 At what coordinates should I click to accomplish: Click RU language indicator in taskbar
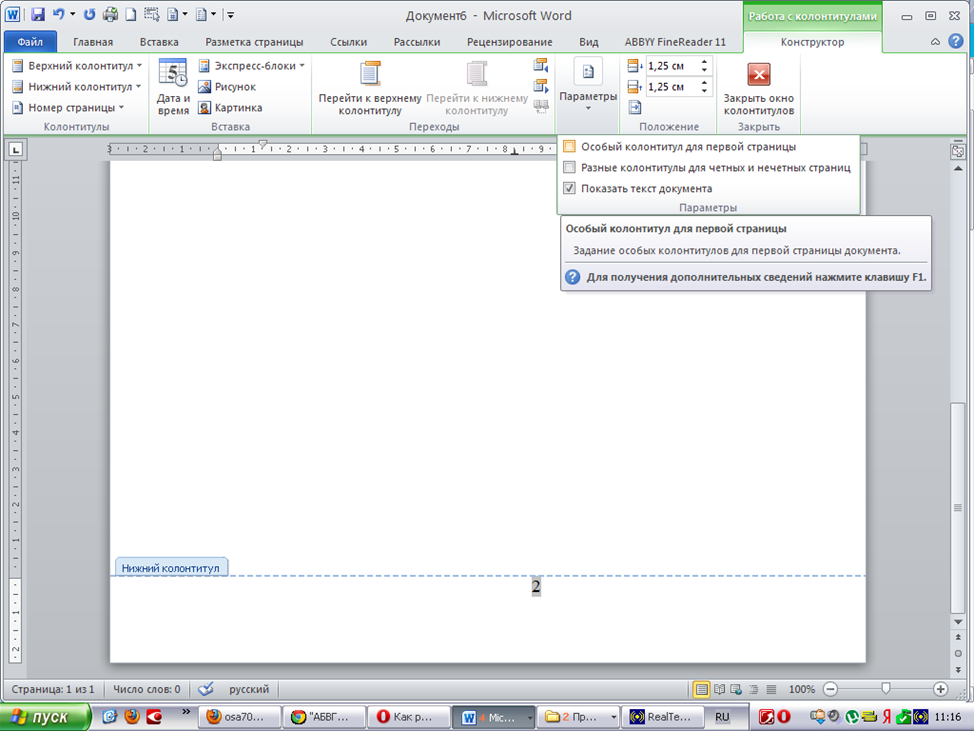722,717
